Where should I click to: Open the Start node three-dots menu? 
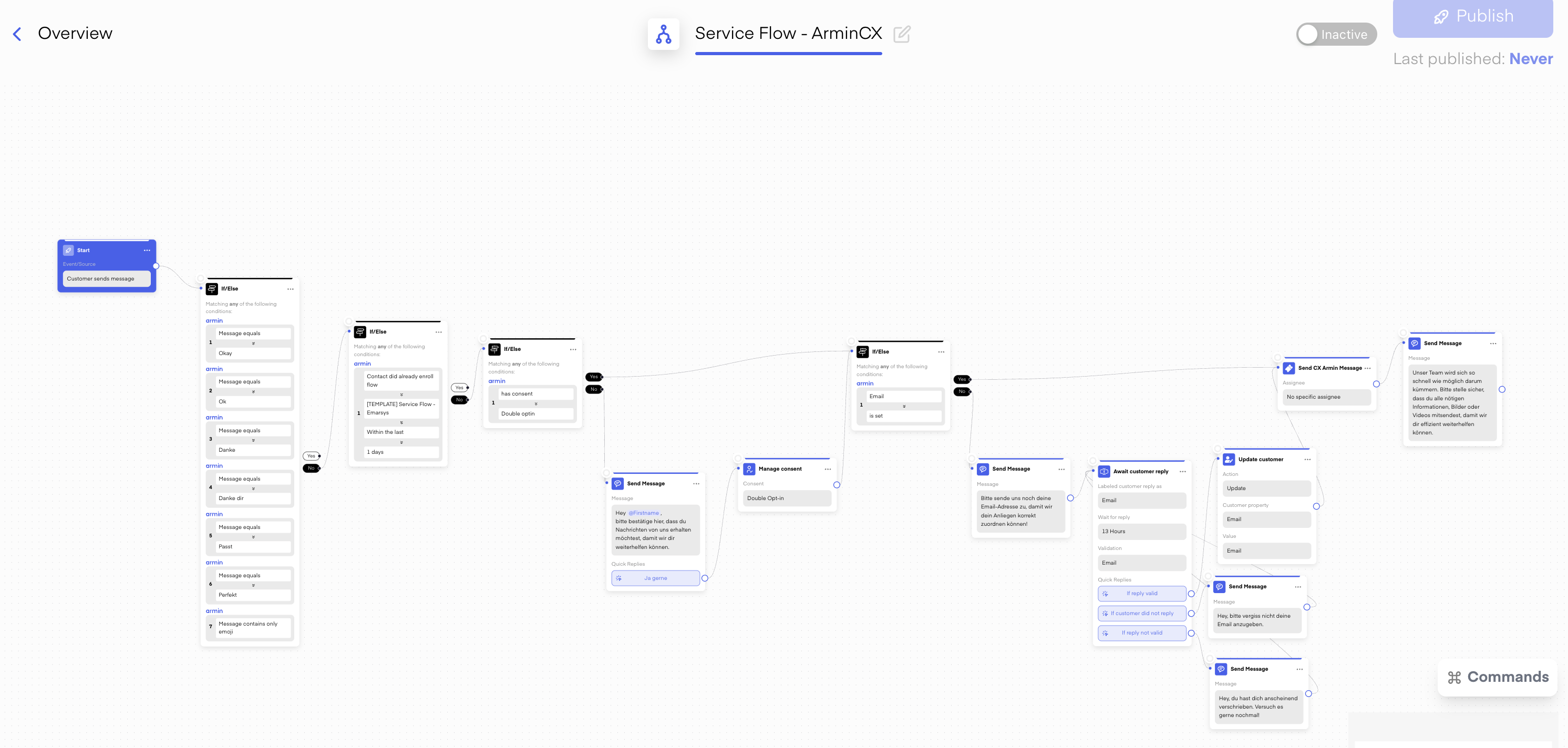147,250
